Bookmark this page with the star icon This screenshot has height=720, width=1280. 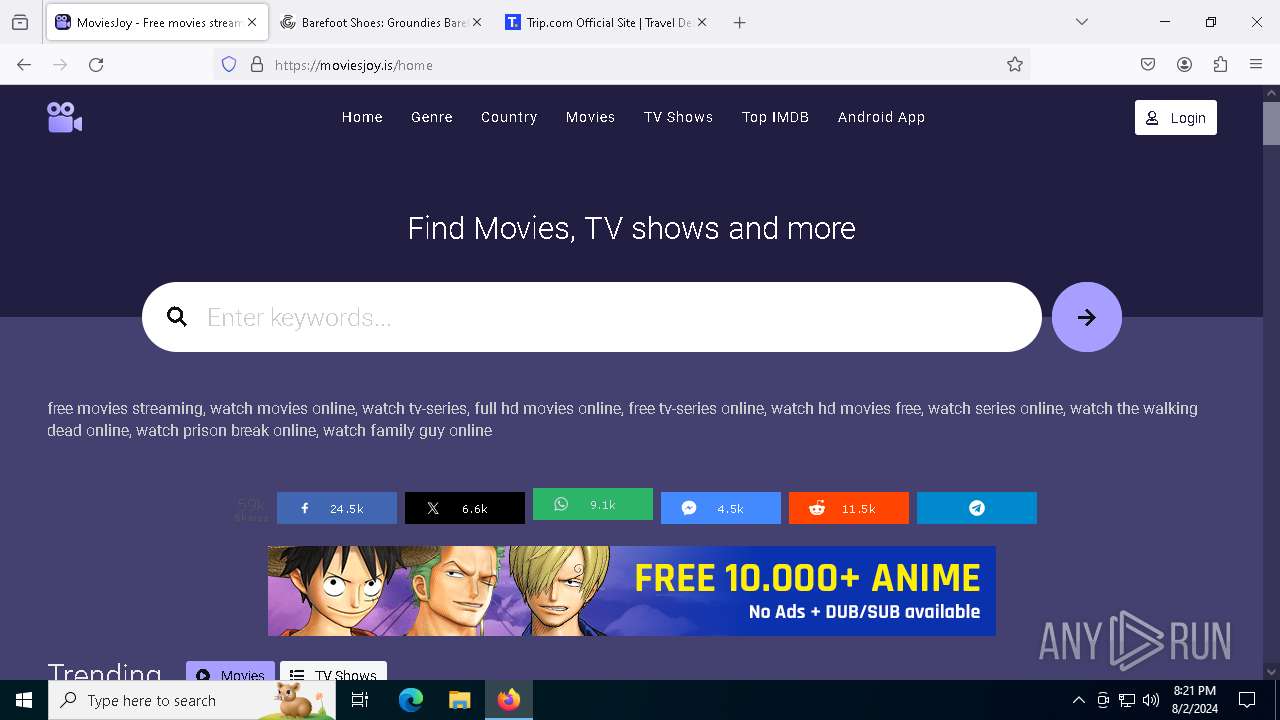tap(1015, 65)
